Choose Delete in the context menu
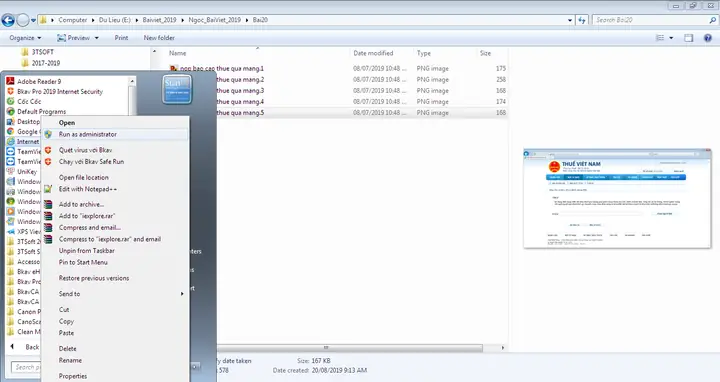Image resolution: width=720 pixels, height=382 pixels. point(68,348)
